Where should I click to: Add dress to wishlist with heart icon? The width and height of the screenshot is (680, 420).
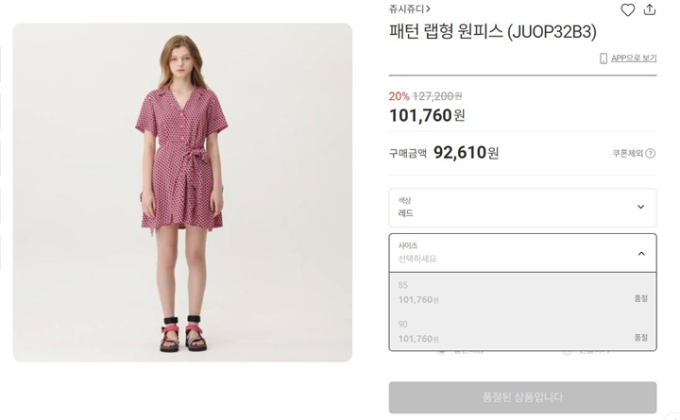(628, 10)
